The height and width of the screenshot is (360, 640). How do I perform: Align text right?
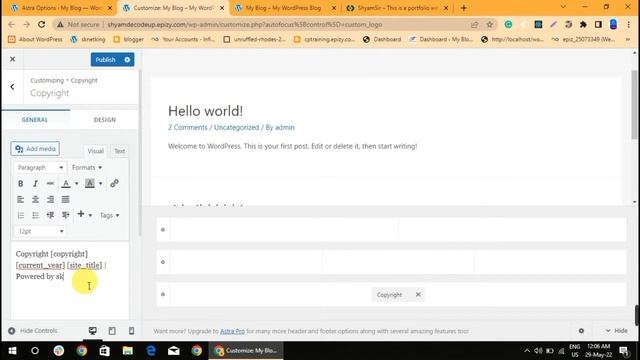(50, 199)
